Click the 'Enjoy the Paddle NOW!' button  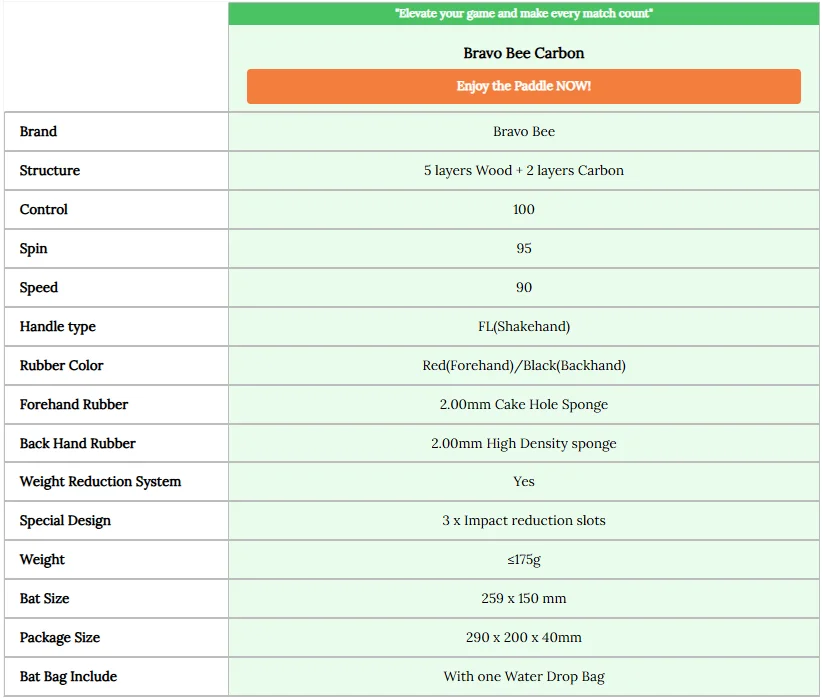[523, 86]
